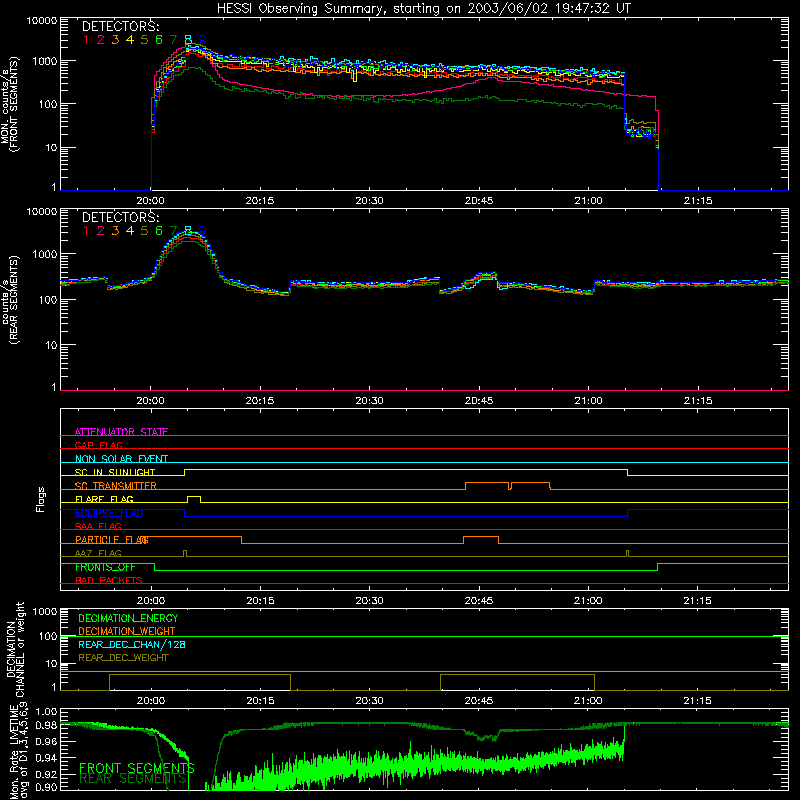Click yellow detector 4 in the front segments legend

pos(130,40)
